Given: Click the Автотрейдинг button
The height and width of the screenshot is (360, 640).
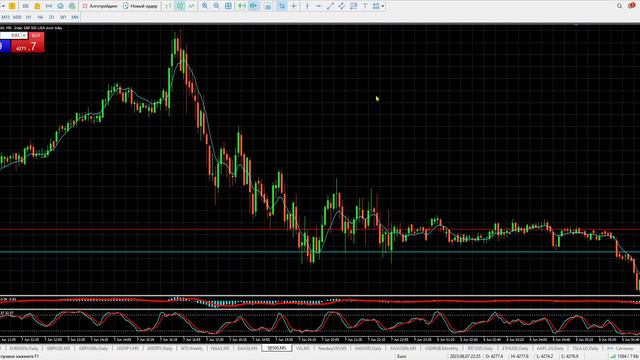Looking at the screenshot, I should pos(100,6).
